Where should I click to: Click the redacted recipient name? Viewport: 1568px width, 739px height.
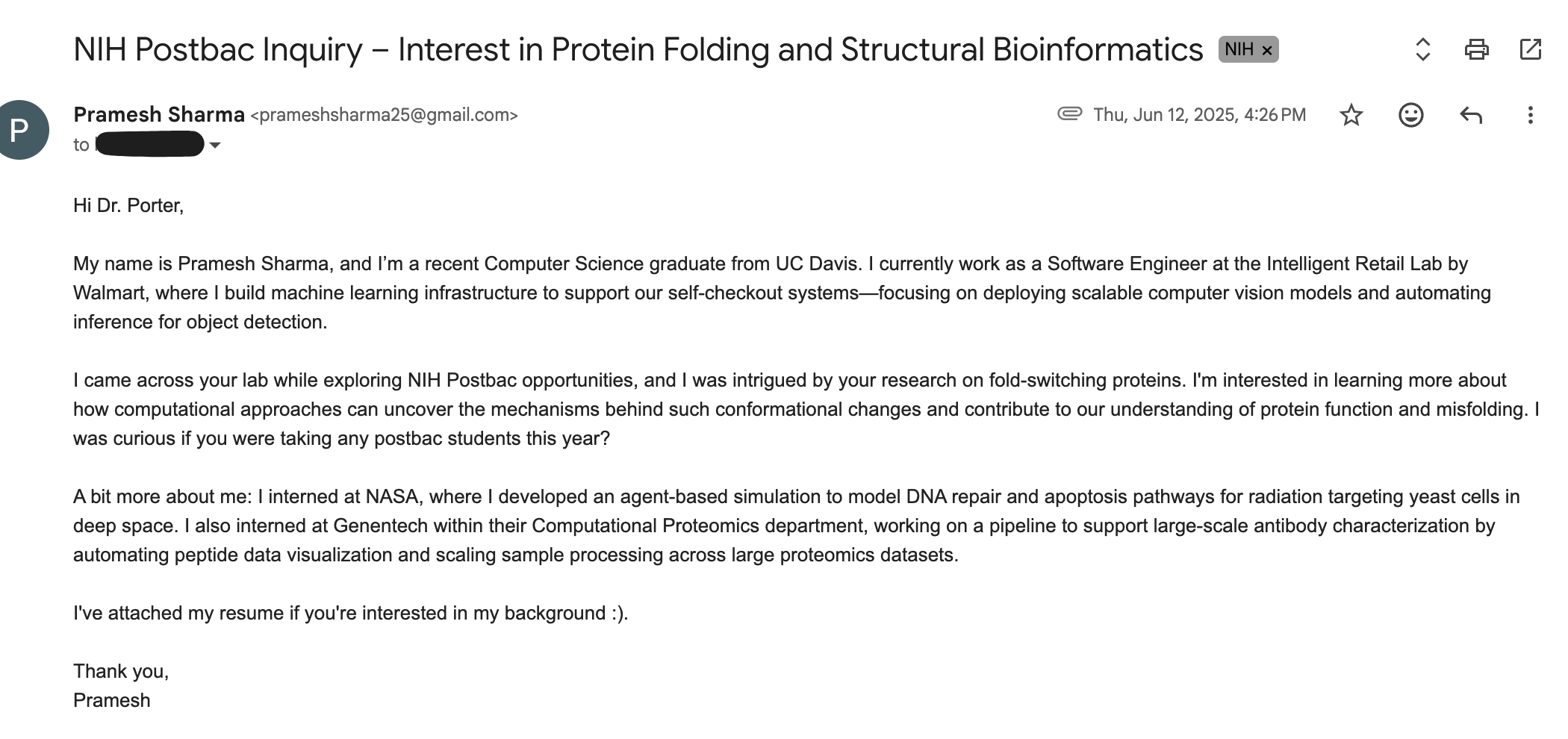click(x=150, y=144)
